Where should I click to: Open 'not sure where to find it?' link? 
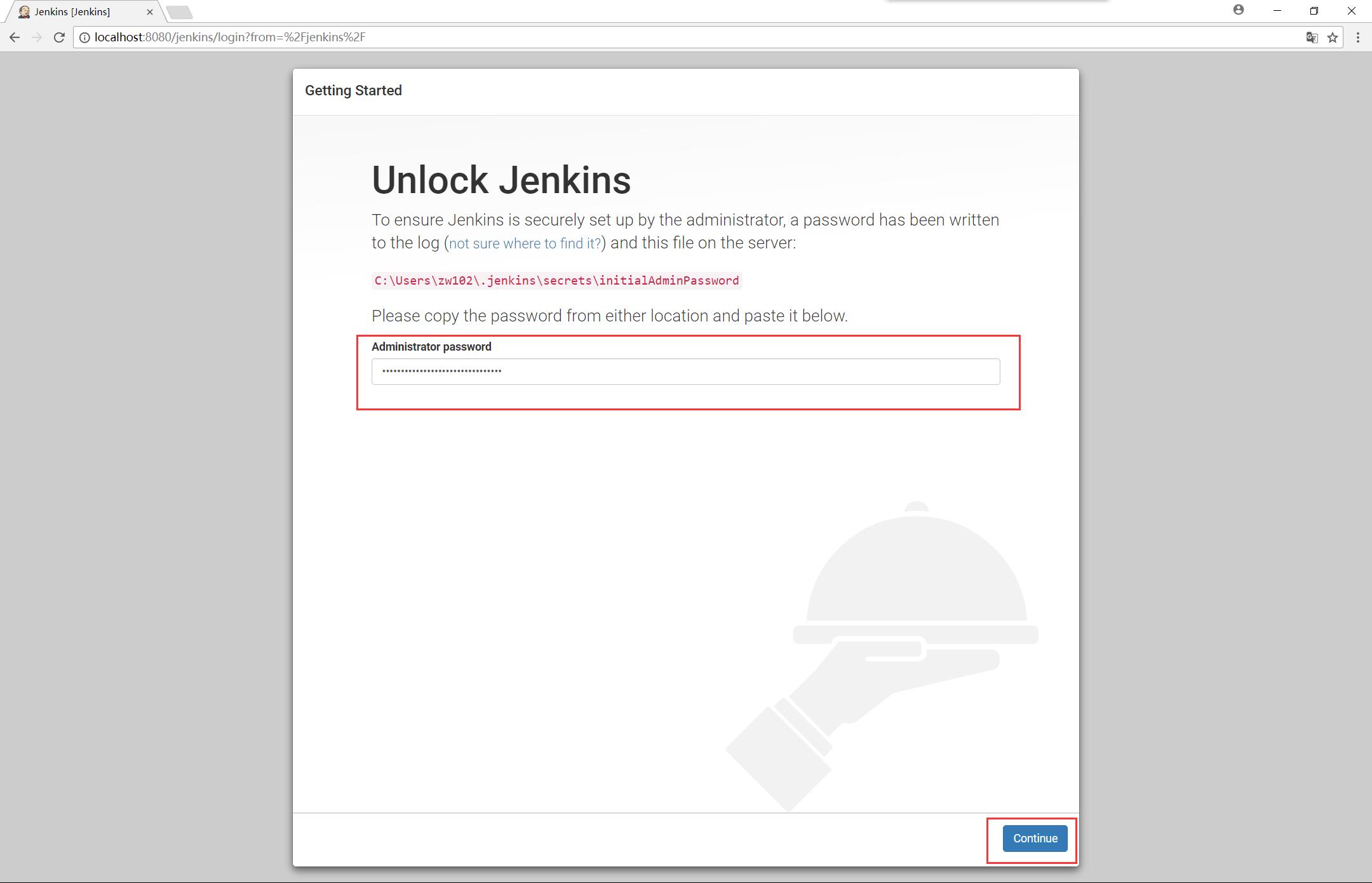(x=525, y=243)
